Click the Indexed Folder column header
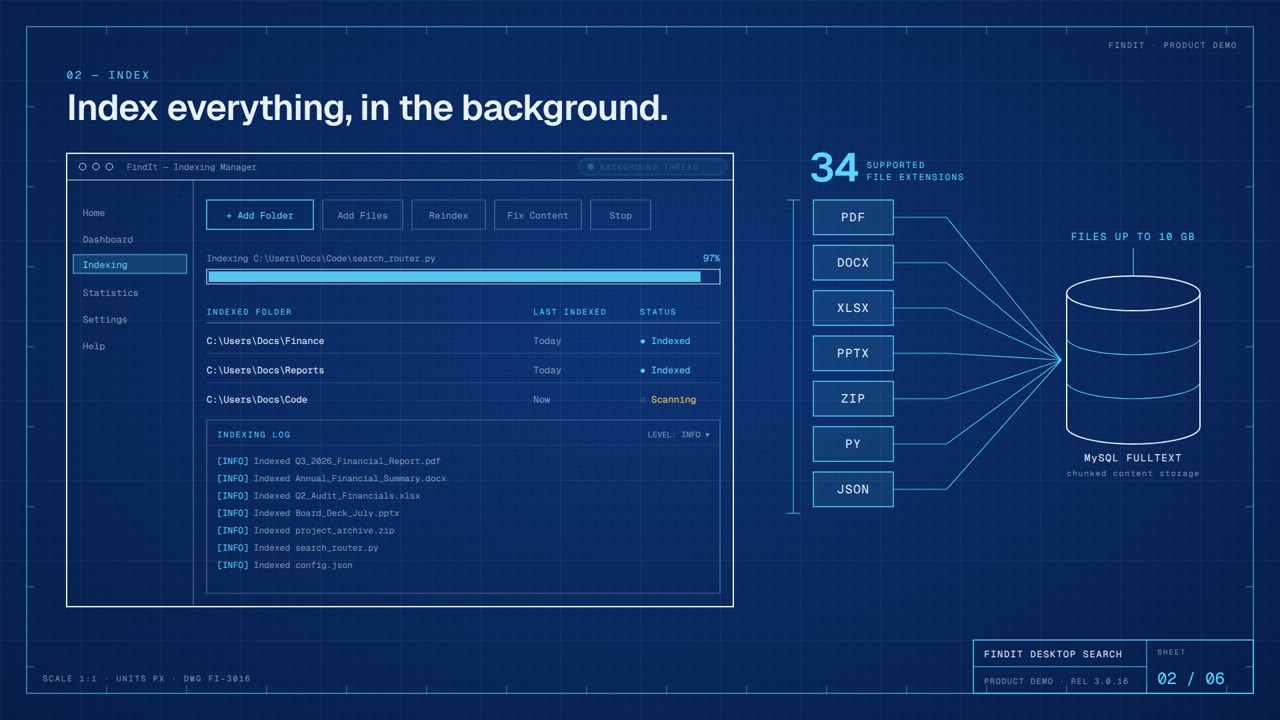1280x720 pixels. click(x=249, y=312)
